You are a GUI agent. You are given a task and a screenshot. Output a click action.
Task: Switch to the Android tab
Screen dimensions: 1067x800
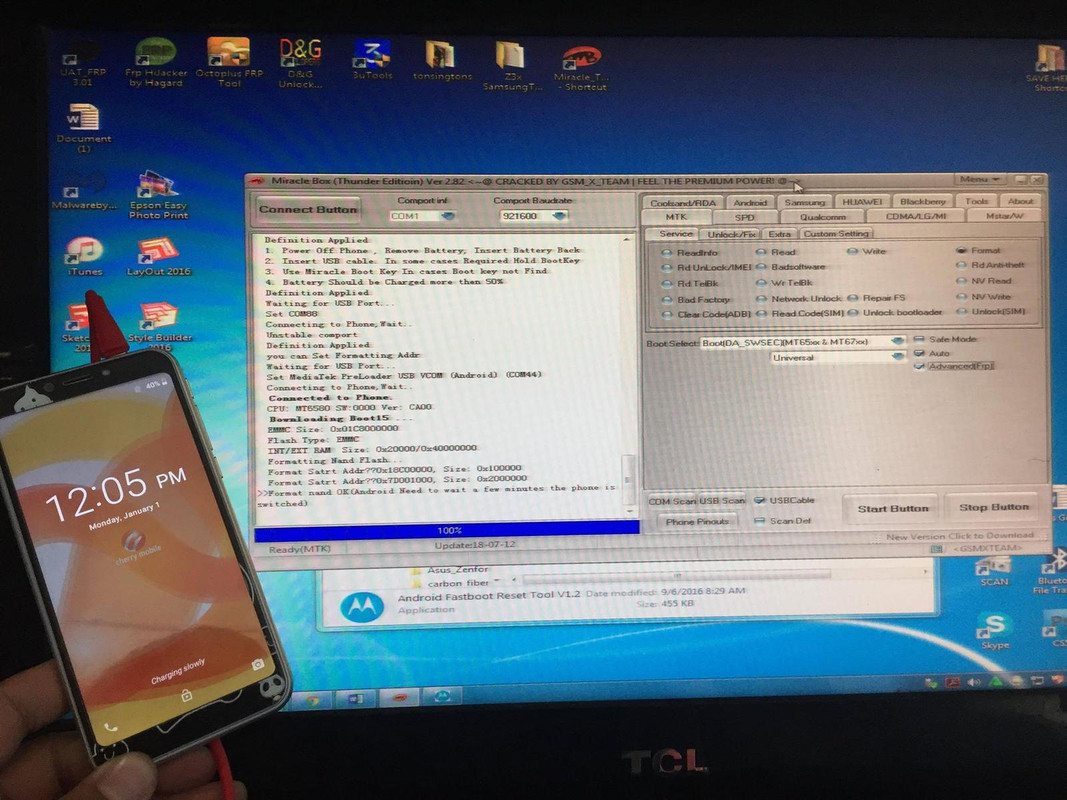tap(750, 202)
